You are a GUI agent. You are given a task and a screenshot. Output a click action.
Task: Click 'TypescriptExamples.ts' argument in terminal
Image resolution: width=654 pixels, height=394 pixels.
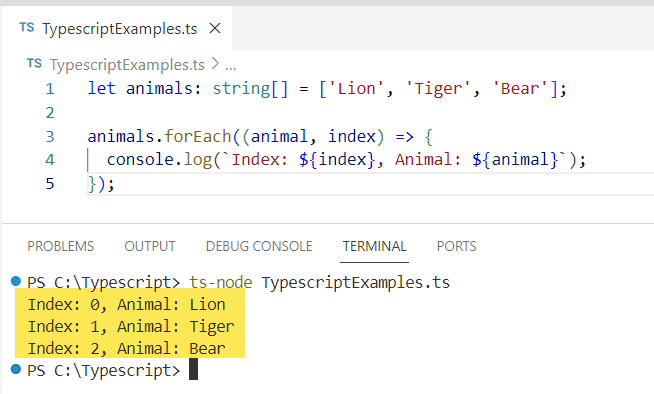[356, 283]
